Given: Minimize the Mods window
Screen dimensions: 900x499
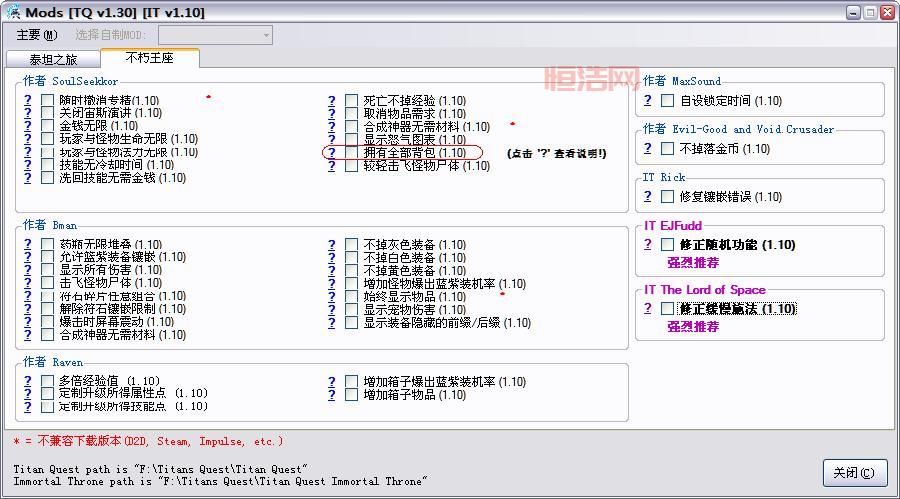Looking at the screenshot, I should pos(853,12).
